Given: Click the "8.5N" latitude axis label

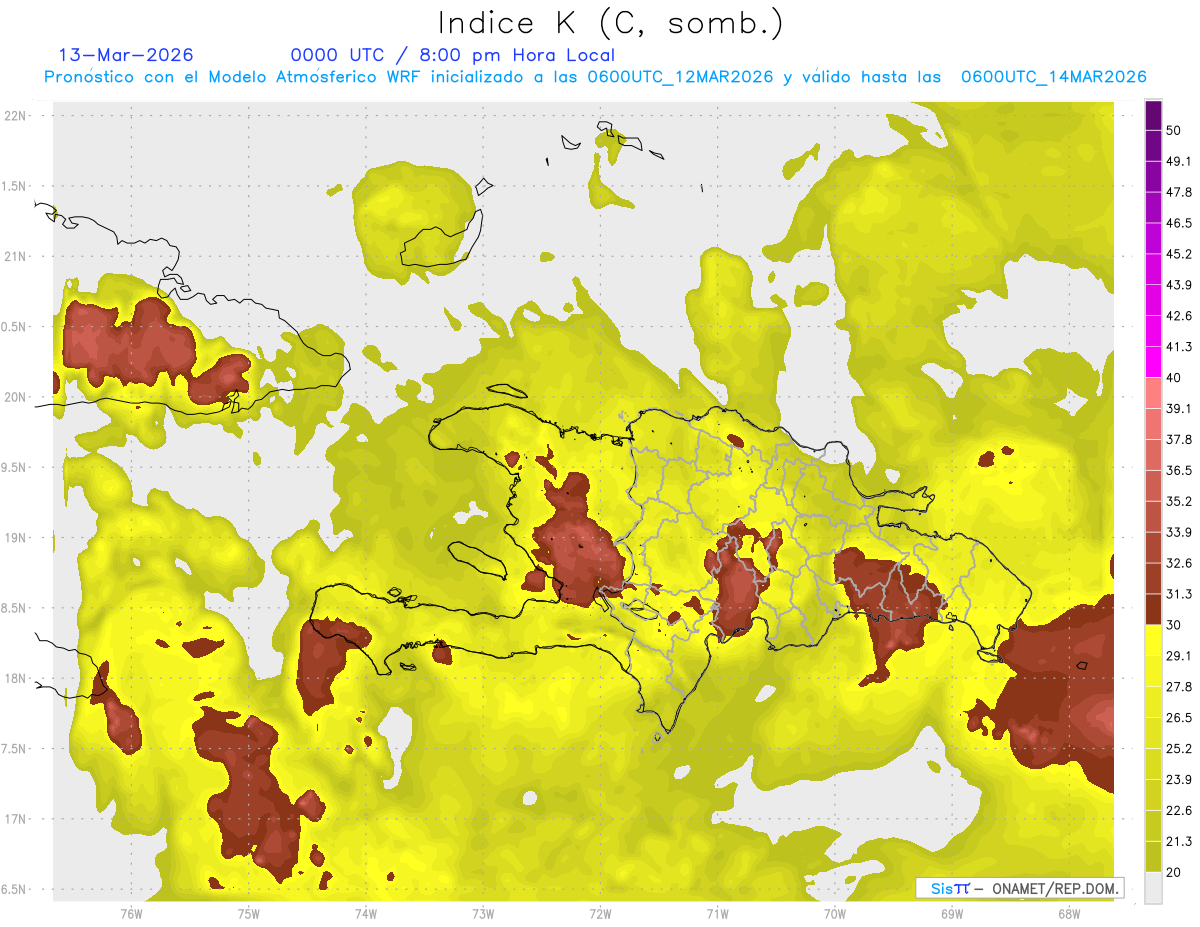Looking at the screenshot, I should click(x=14, y=609).
